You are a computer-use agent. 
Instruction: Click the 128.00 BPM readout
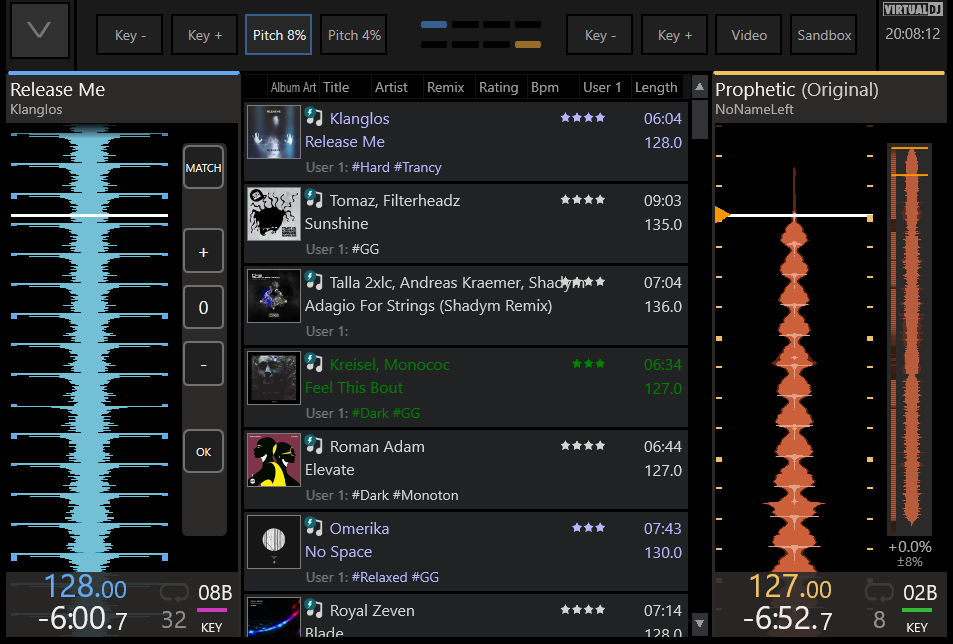86,587
